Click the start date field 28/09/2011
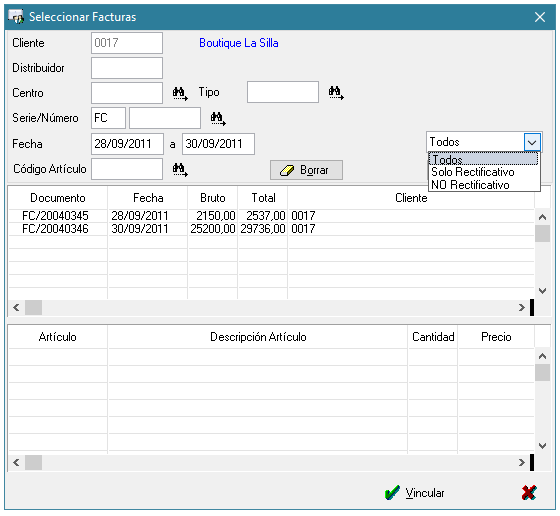 coord(127,144)
